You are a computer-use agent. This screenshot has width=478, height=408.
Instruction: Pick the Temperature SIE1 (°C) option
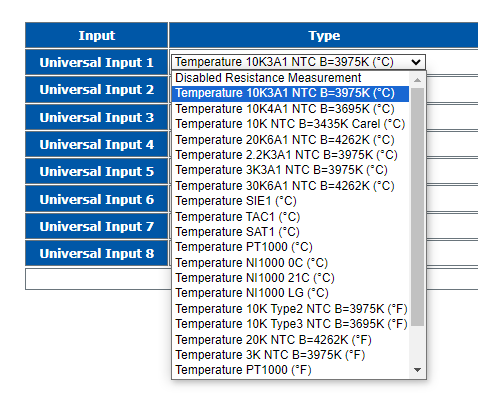click(290, 201)
